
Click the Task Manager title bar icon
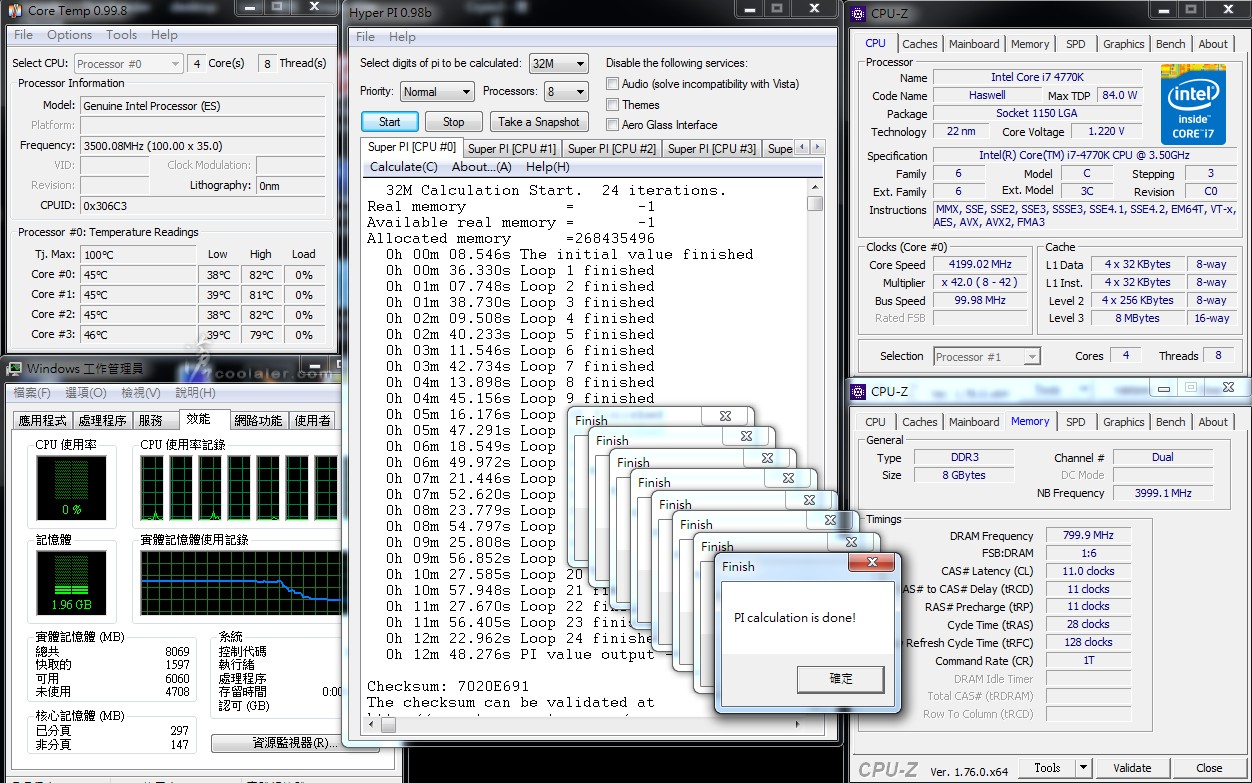pyautogui.click(x=14, y=369)
